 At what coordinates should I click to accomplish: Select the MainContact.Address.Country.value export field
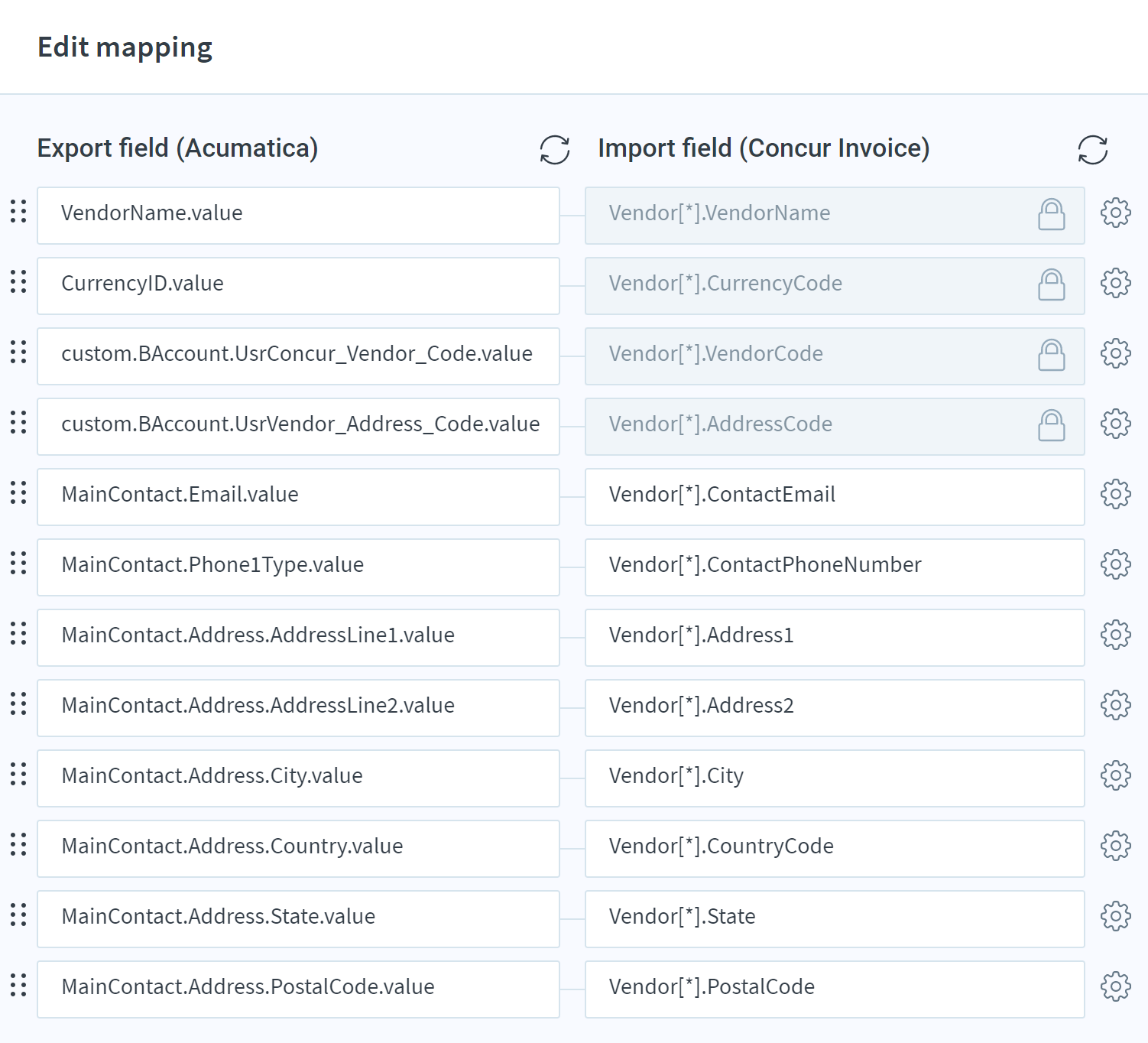tap(298, 849)
